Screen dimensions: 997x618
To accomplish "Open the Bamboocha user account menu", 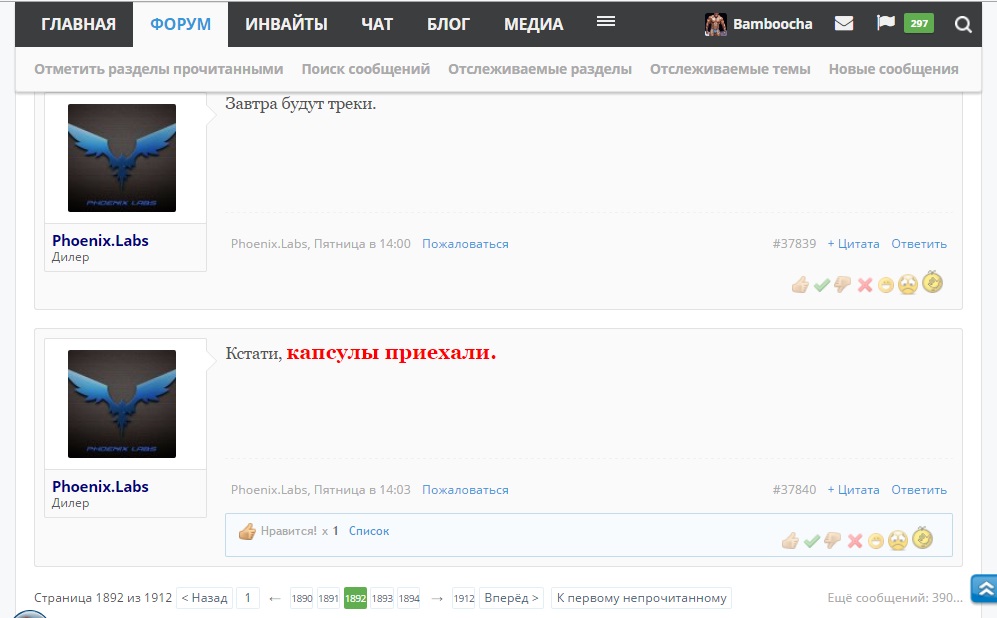I will (x=759, y=24).
